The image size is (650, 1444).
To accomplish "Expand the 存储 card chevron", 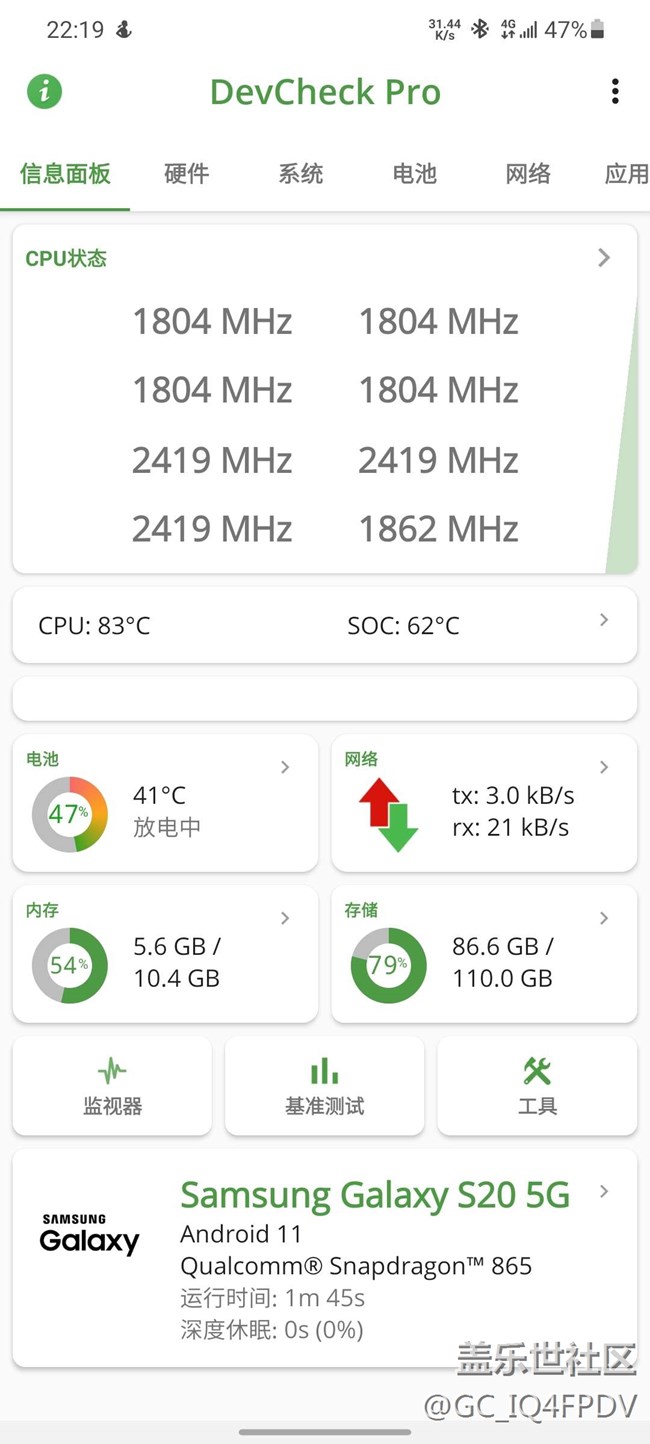I will tap(604, 918).
